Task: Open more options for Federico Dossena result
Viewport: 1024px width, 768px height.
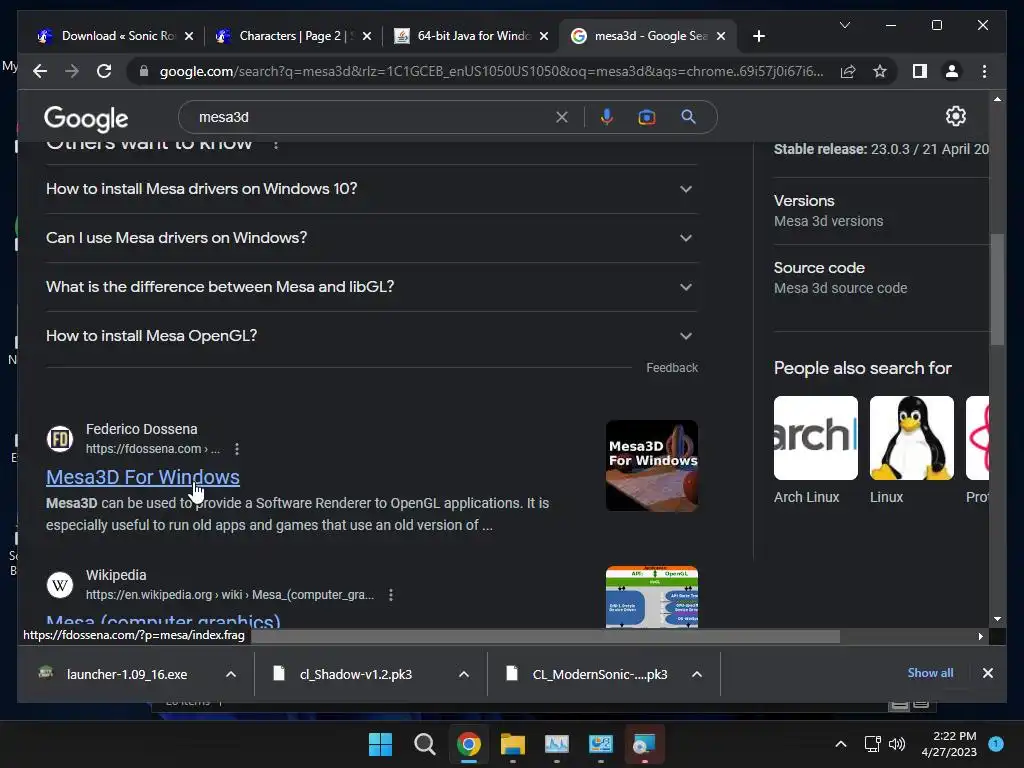Action: click(237, 449)
